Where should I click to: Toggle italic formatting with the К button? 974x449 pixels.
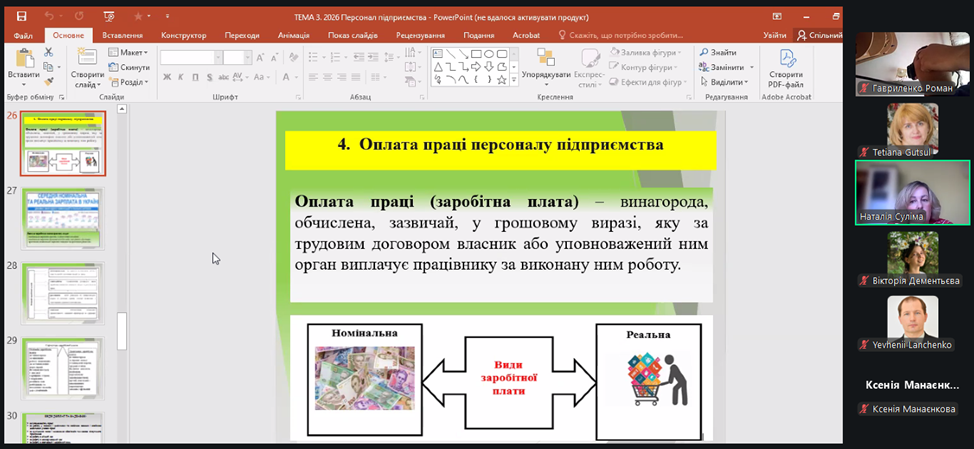point(181,78)
